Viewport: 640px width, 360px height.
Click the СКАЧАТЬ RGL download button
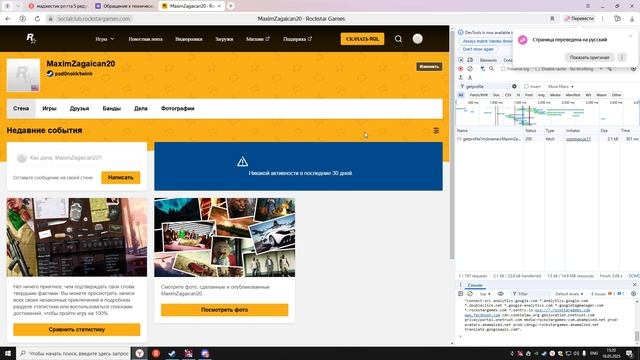(x=362, y=39)
